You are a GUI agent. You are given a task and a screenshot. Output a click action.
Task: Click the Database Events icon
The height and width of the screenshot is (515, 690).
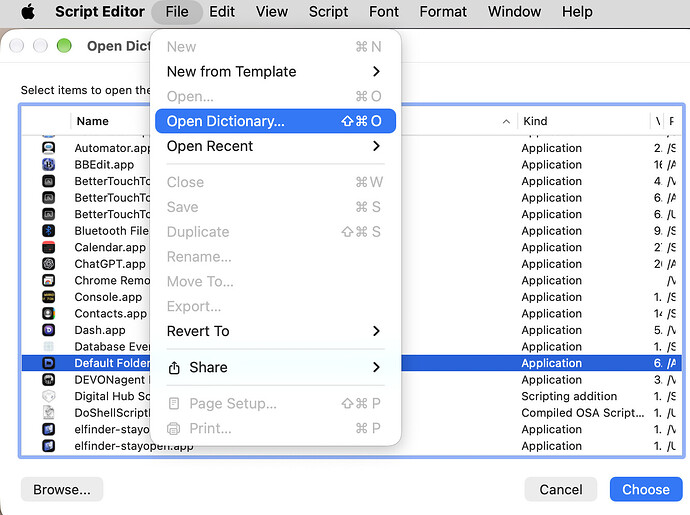[48, 346]
